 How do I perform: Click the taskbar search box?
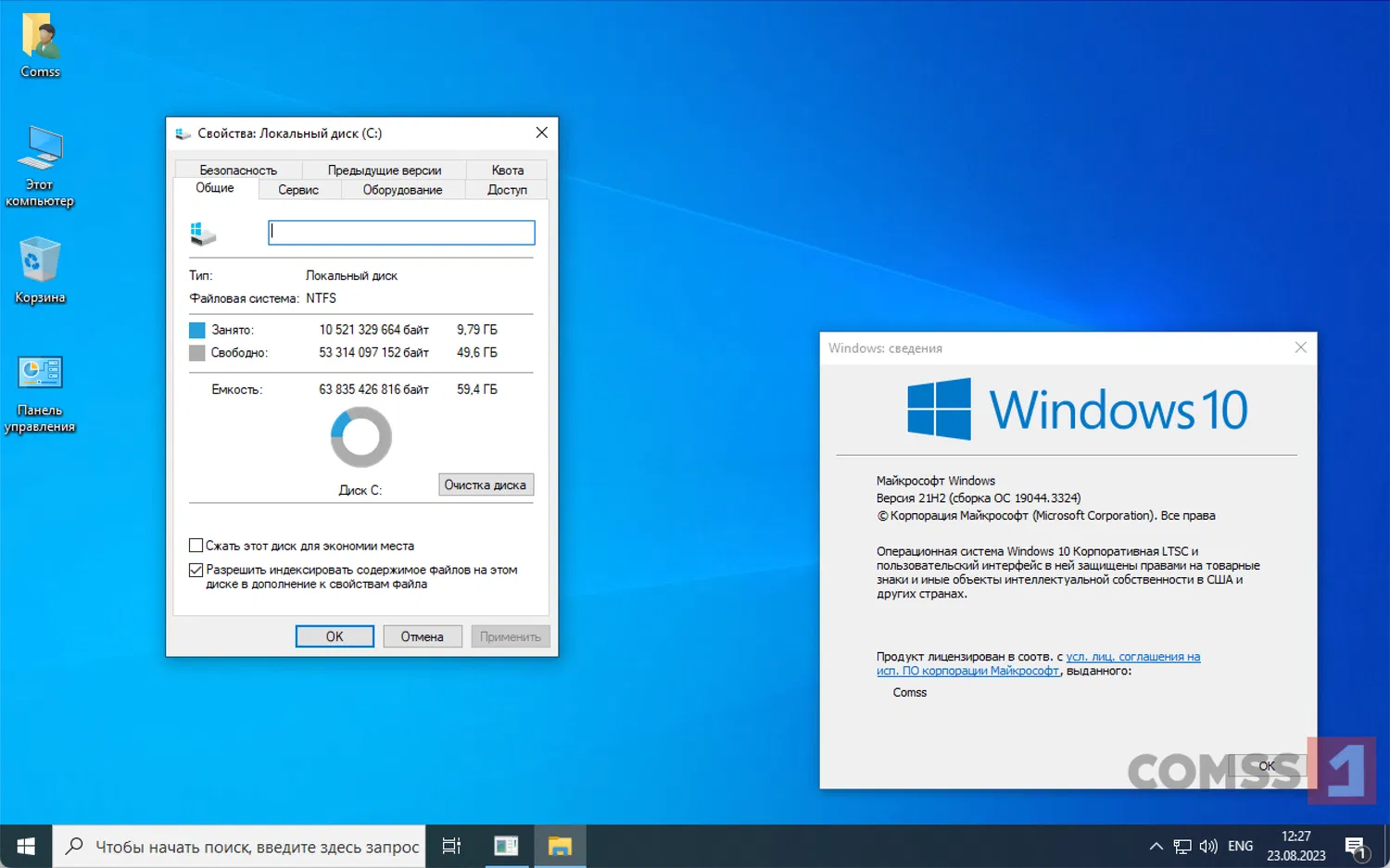click(x=239, y=846)
